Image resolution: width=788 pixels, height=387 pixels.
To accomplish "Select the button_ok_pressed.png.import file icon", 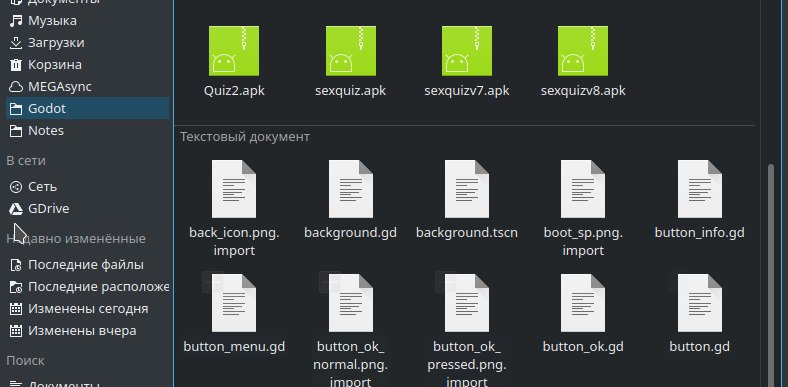I will coord(467,303).
